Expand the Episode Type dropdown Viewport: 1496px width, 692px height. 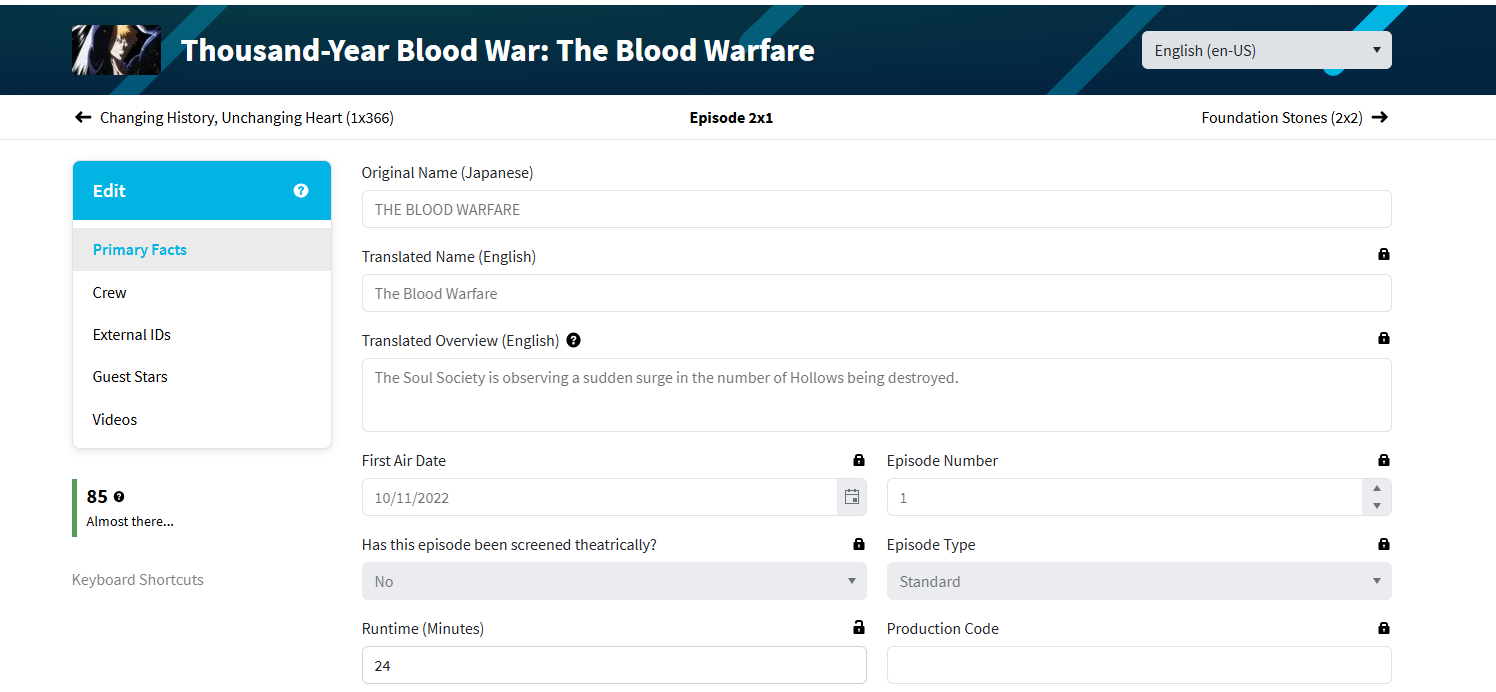1138,581
